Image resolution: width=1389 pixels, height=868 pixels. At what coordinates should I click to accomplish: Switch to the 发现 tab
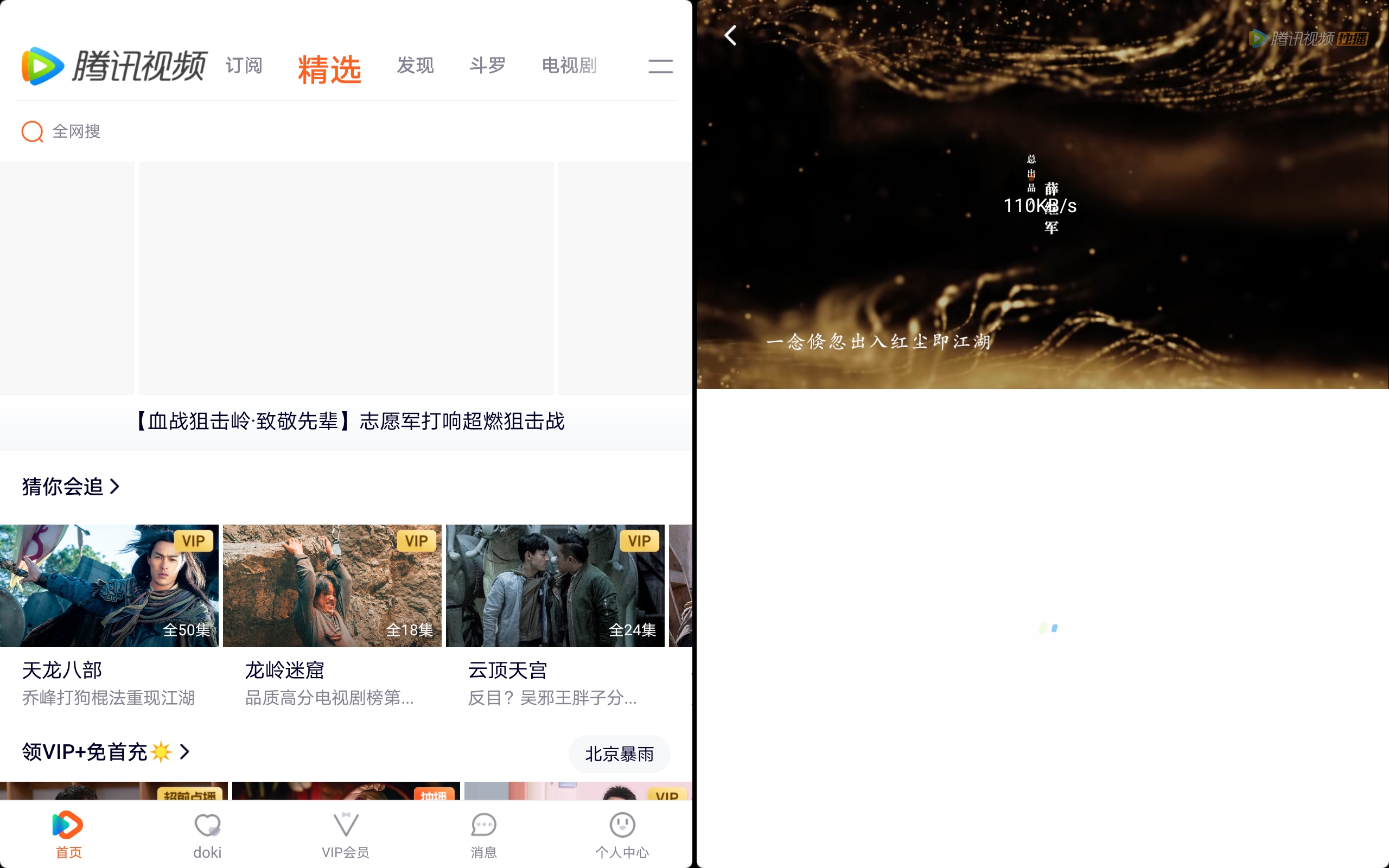(x=415, y=66)
